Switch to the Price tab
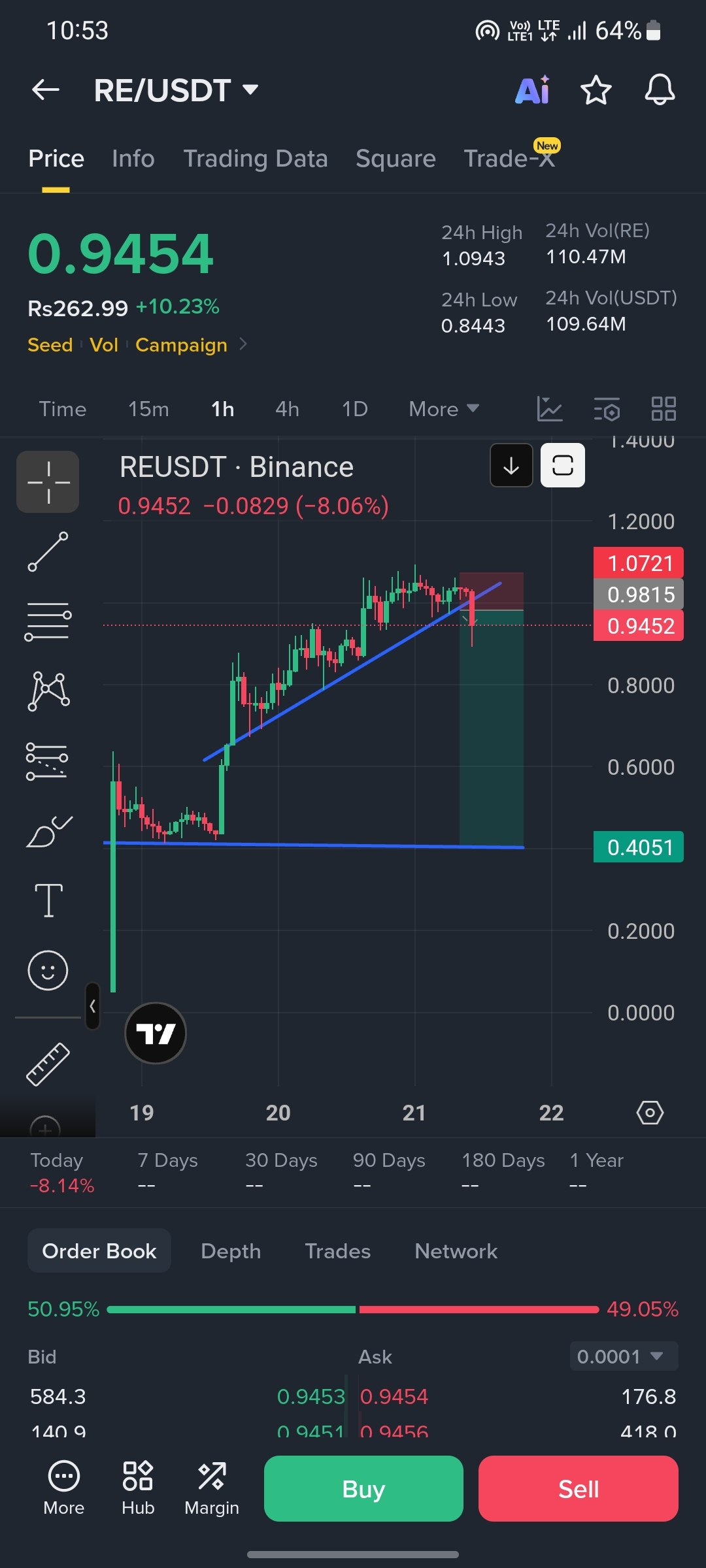Viewport: 706px width, 1568px height. tap(56, 159)
